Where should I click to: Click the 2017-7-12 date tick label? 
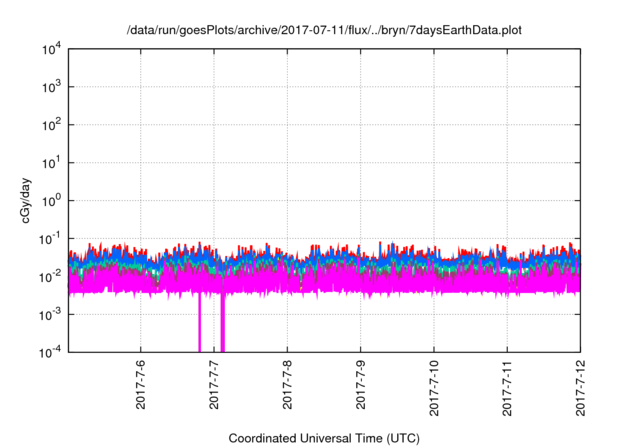click(x=580, y=388)
